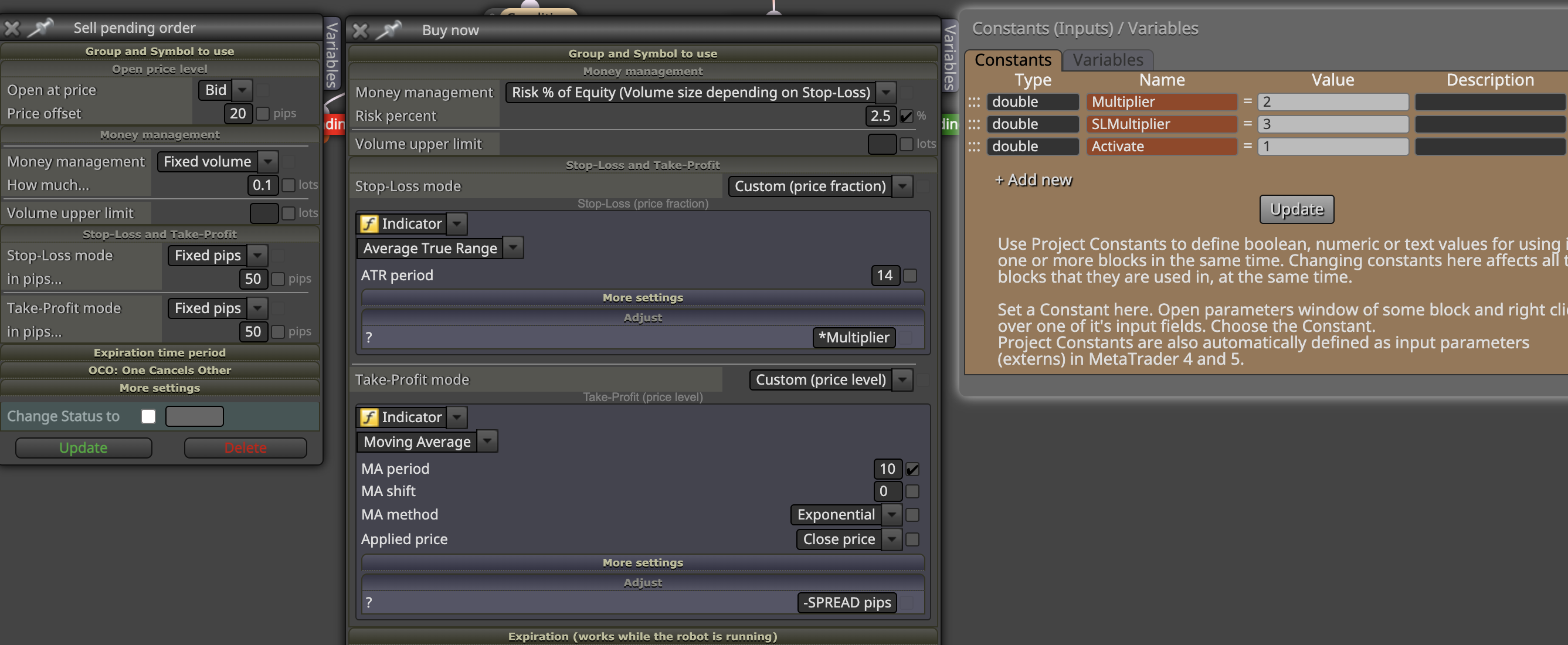Viewport: 1568px width, 645px height.
Task: Open the Stop-Loss Indicator type dropdown
Action: point(457,224)
